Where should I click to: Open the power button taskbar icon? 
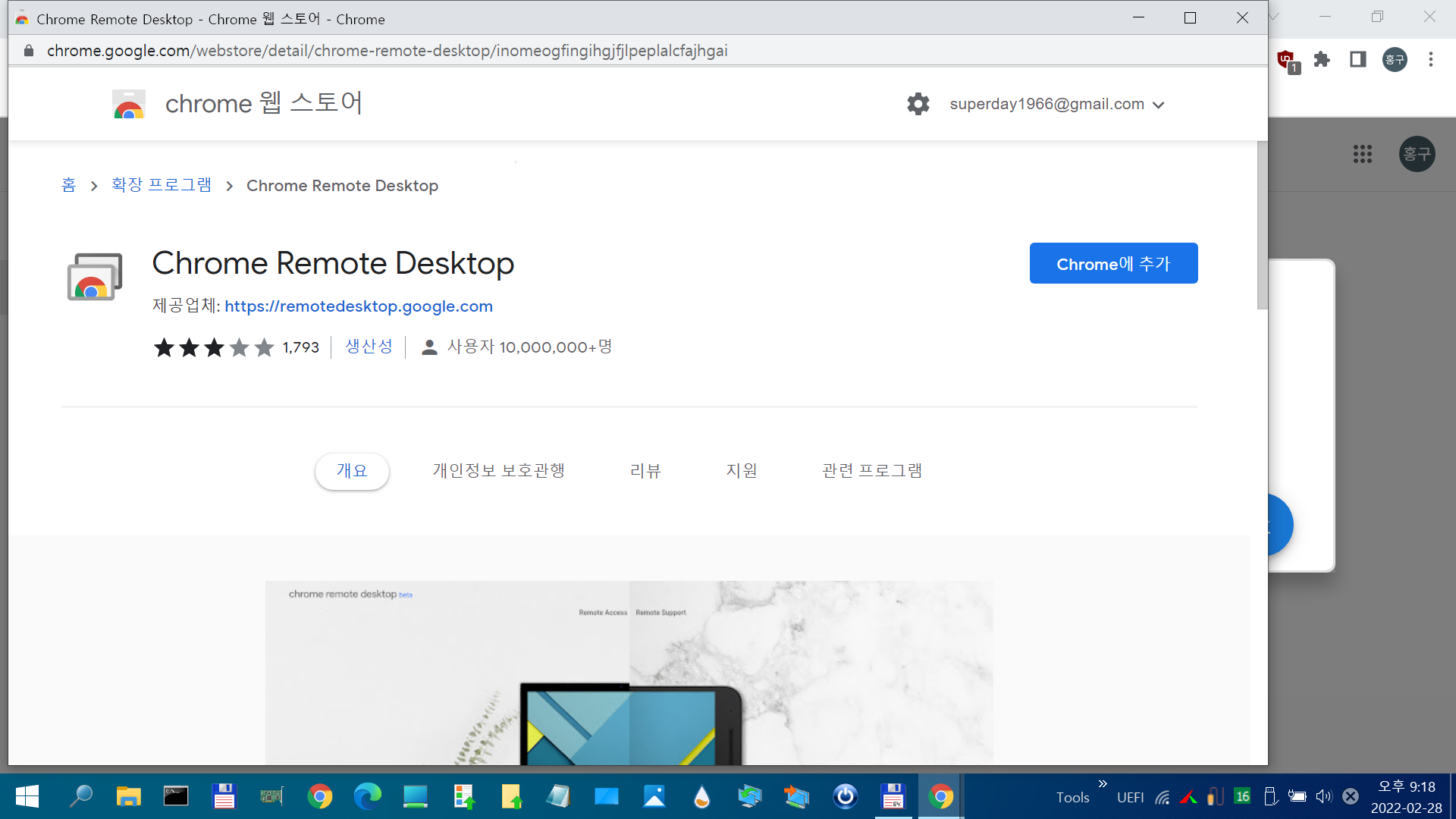coord(845,796)
